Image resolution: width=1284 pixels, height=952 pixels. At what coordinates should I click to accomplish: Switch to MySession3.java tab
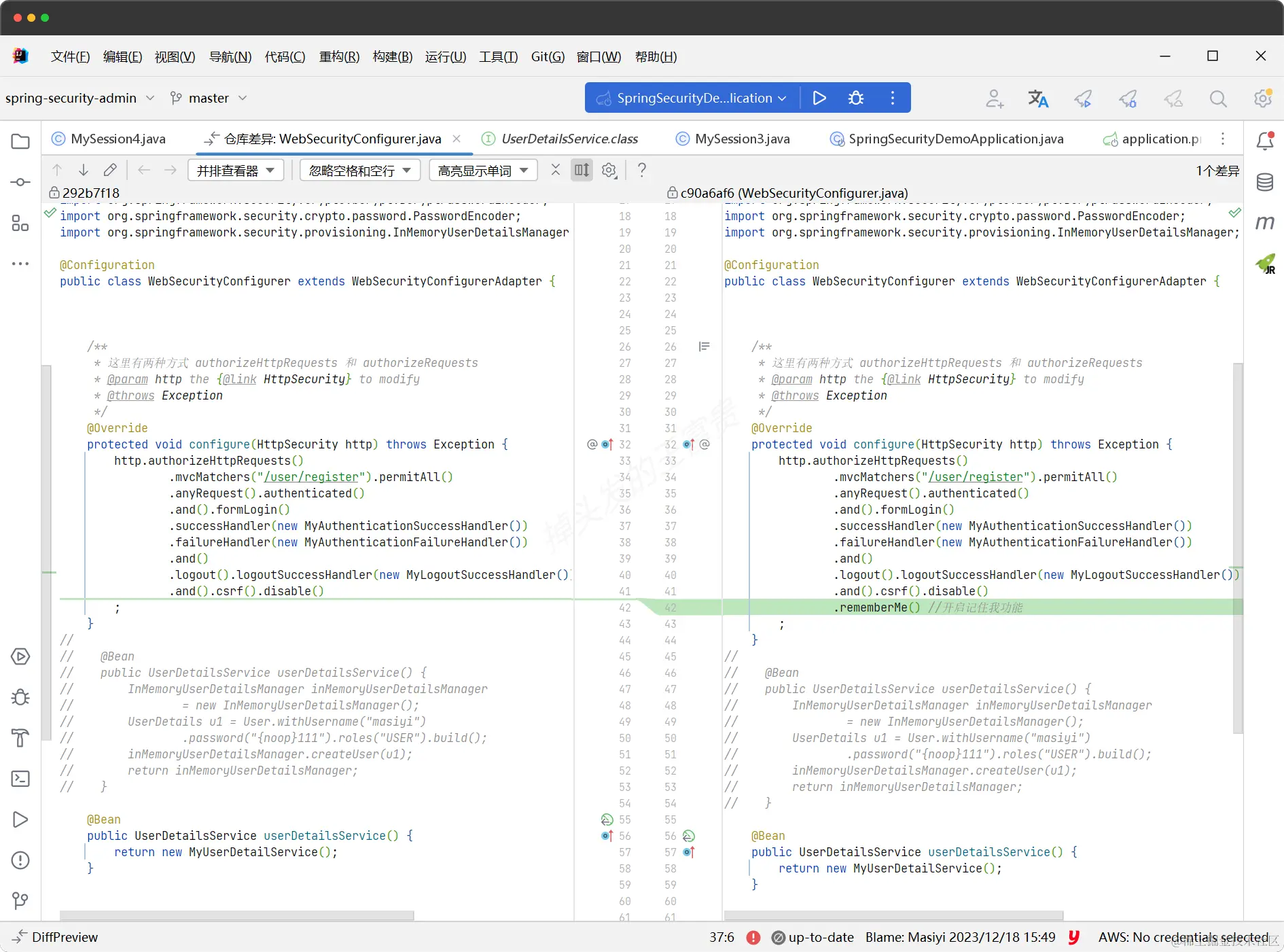[733, 139]
